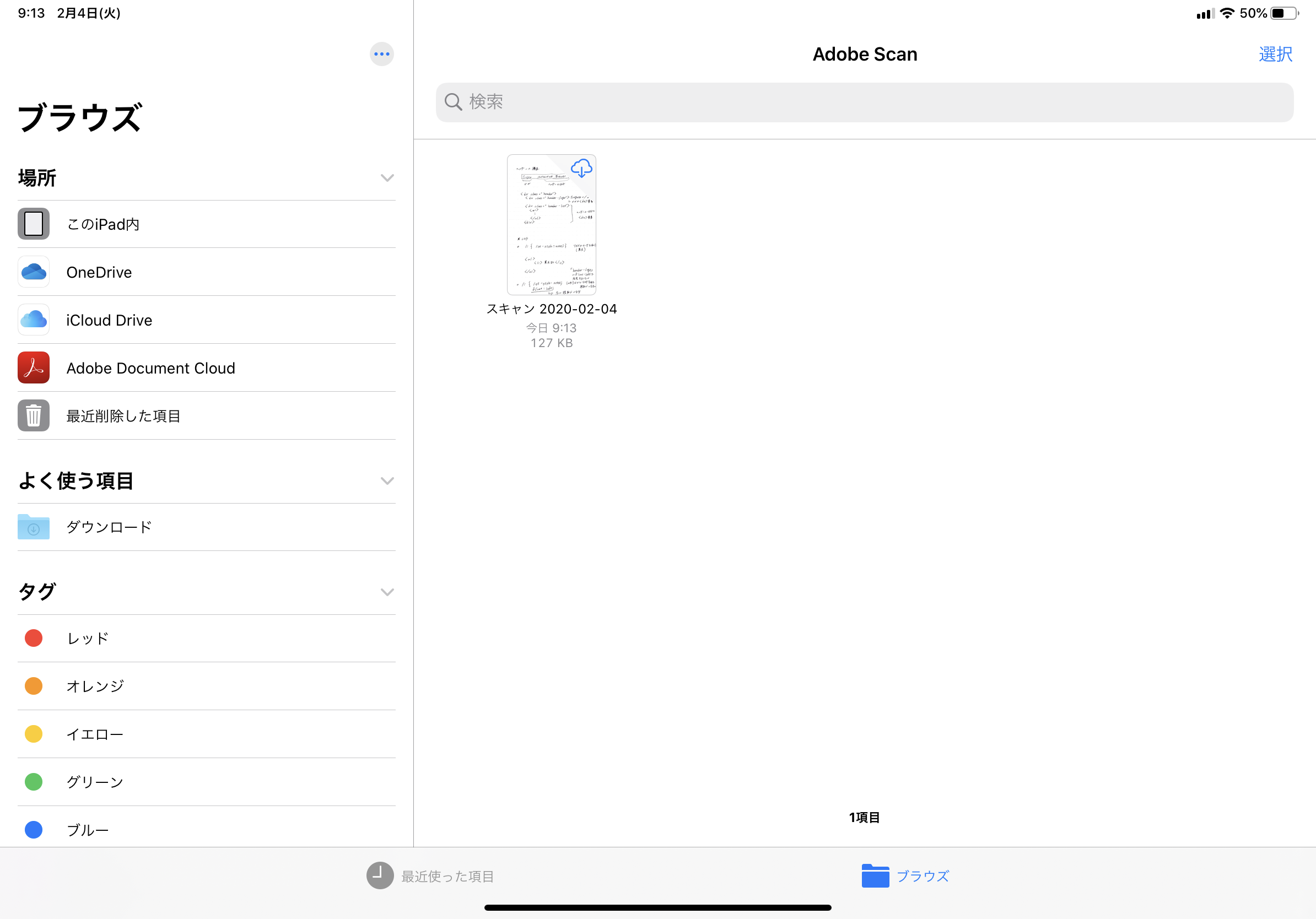1316x919 pixels.
Task: Tap the 127 KB file size text
Action: (552, 343)
